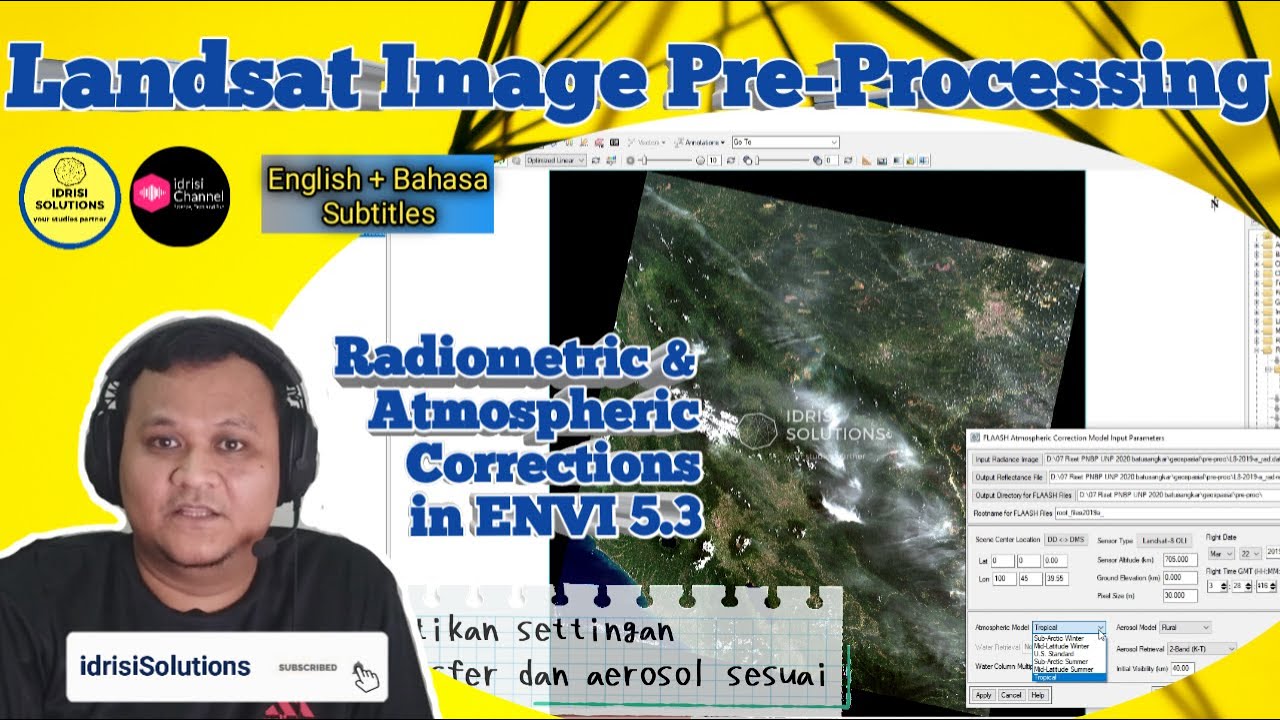Select highlighted Tropical option in list

tap(1069, 678)
